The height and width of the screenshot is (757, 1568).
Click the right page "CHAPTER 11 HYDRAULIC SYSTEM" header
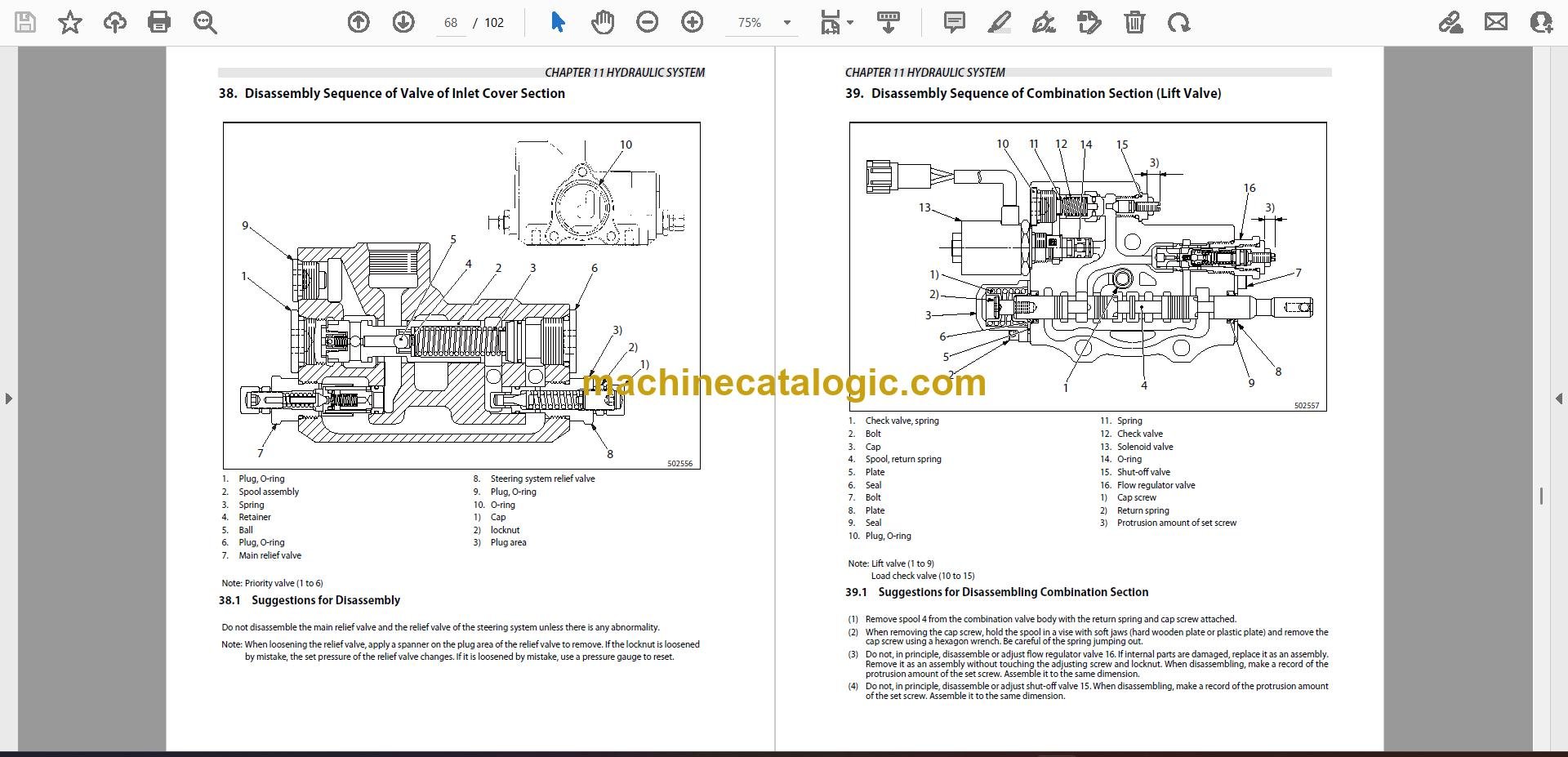pos(925,73)
